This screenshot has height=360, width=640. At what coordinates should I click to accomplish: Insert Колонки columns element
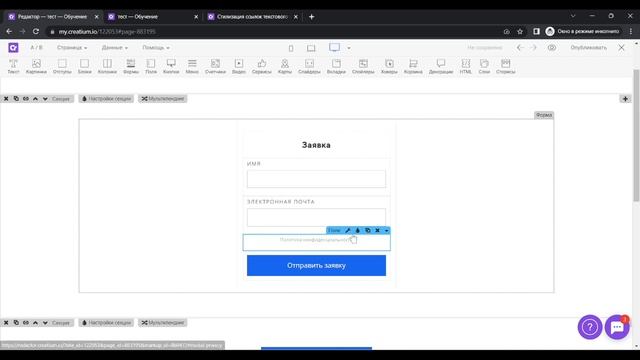107,66
